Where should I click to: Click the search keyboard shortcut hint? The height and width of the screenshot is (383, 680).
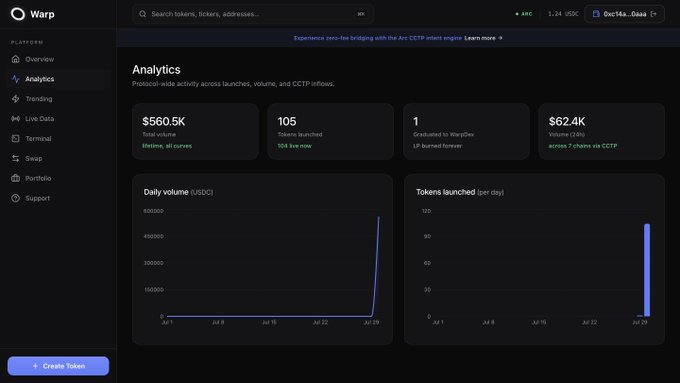tap(361, 14)
